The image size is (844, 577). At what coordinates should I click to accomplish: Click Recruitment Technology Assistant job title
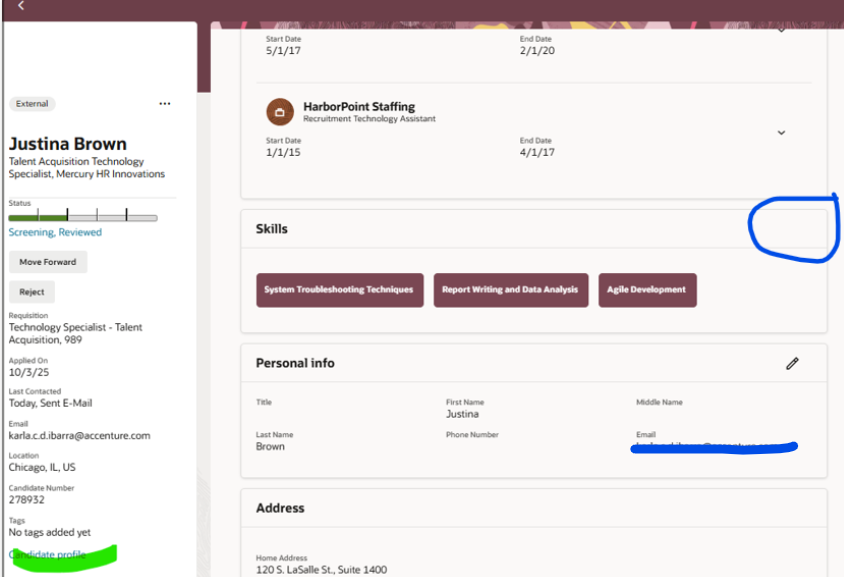pyautogui.click(x=369, y=119)
